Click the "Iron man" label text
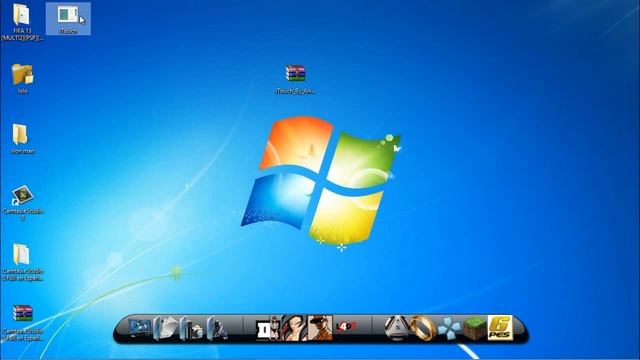Screen dimensions: 640x360 point(22,151)
